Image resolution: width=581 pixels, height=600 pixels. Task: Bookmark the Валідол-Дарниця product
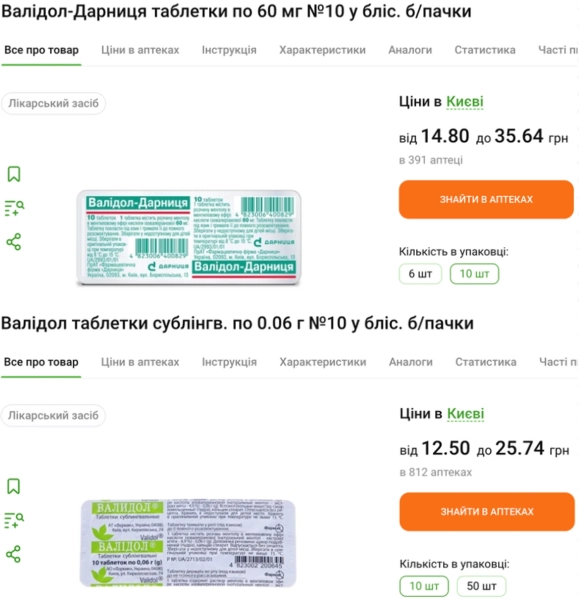coord(14,174)
